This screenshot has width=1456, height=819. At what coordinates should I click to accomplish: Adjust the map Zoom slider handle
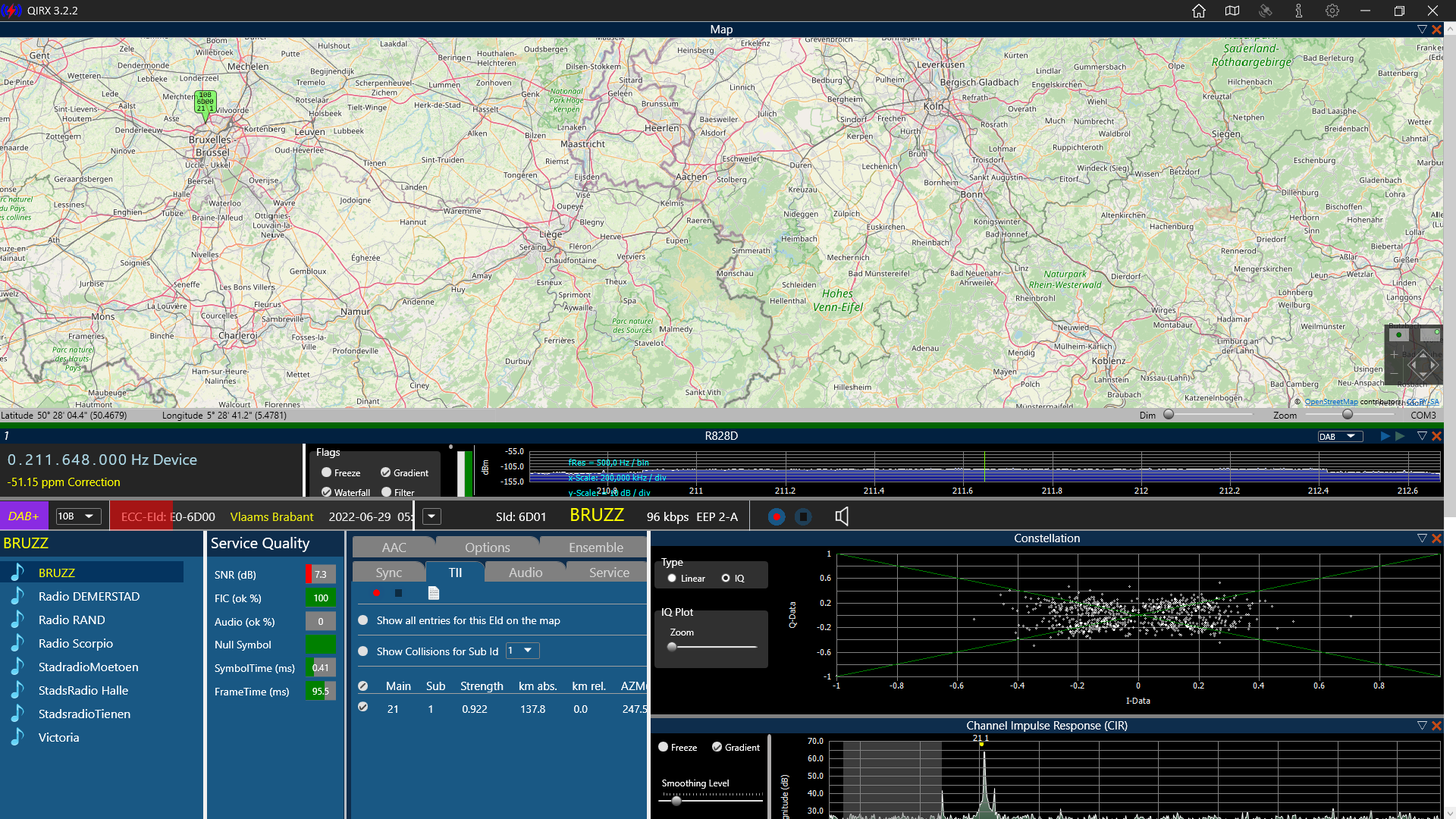pyautogui.click(x=1348, y=414)
